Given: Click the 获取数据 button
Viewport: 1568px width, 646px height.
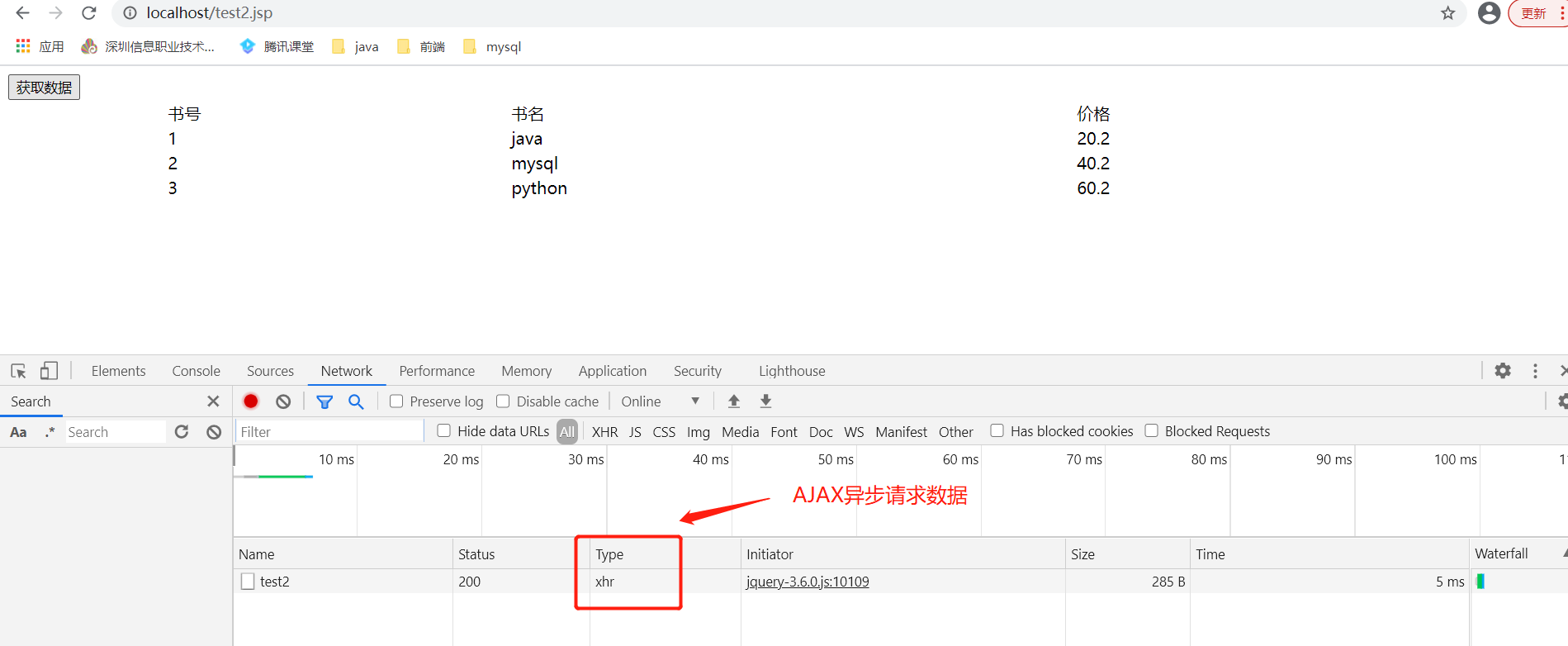Looking at the screenshot, I should (44, 88).
